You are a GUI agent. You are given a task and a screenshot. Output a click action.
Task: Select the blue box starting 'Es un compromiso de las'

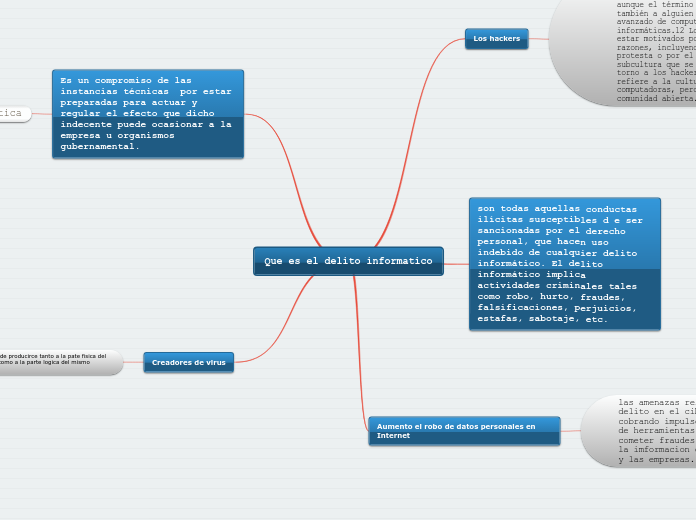(x=148, y=114)
